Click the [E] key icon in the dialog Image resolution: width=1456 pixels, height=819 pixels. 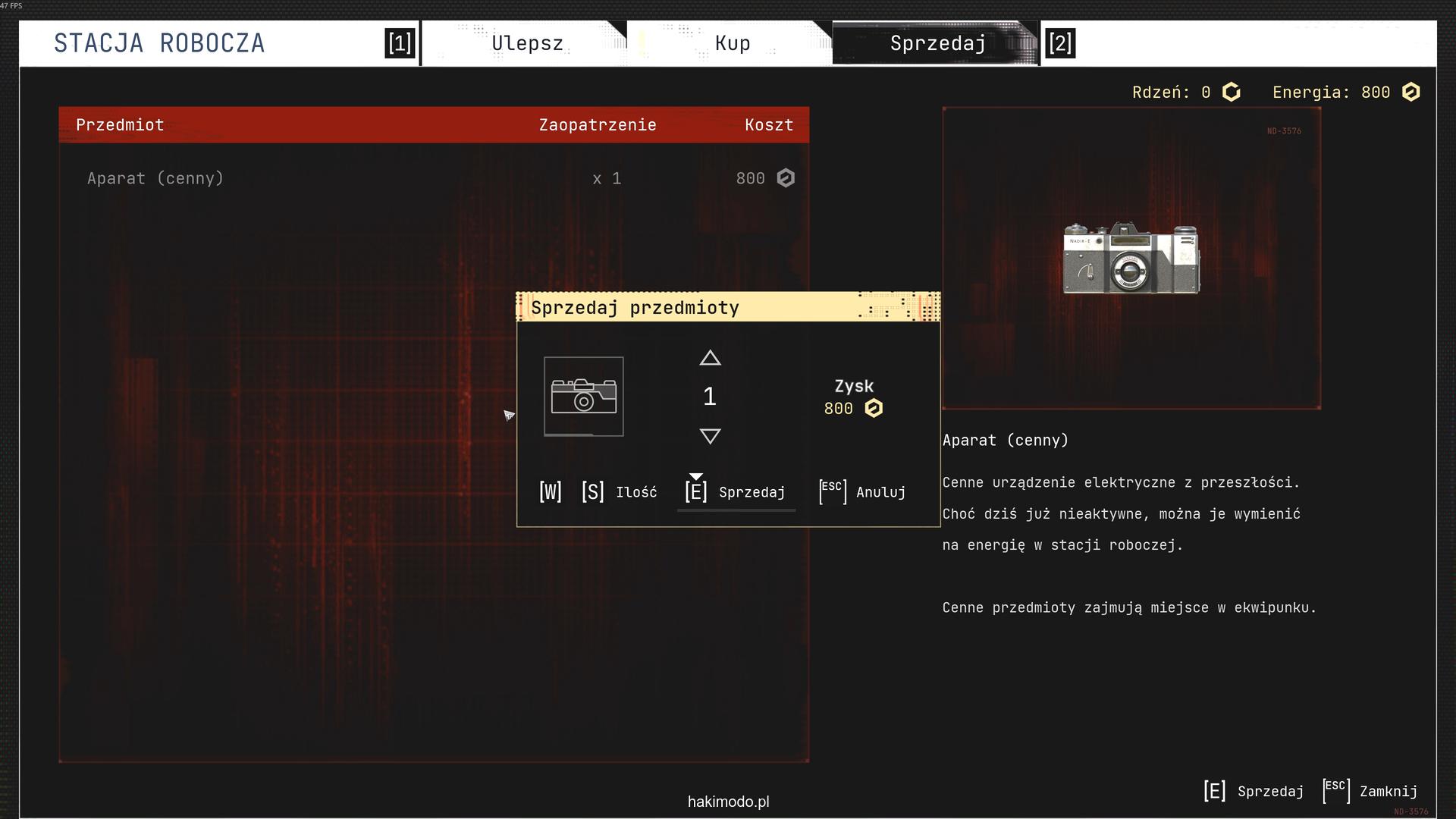695,492
